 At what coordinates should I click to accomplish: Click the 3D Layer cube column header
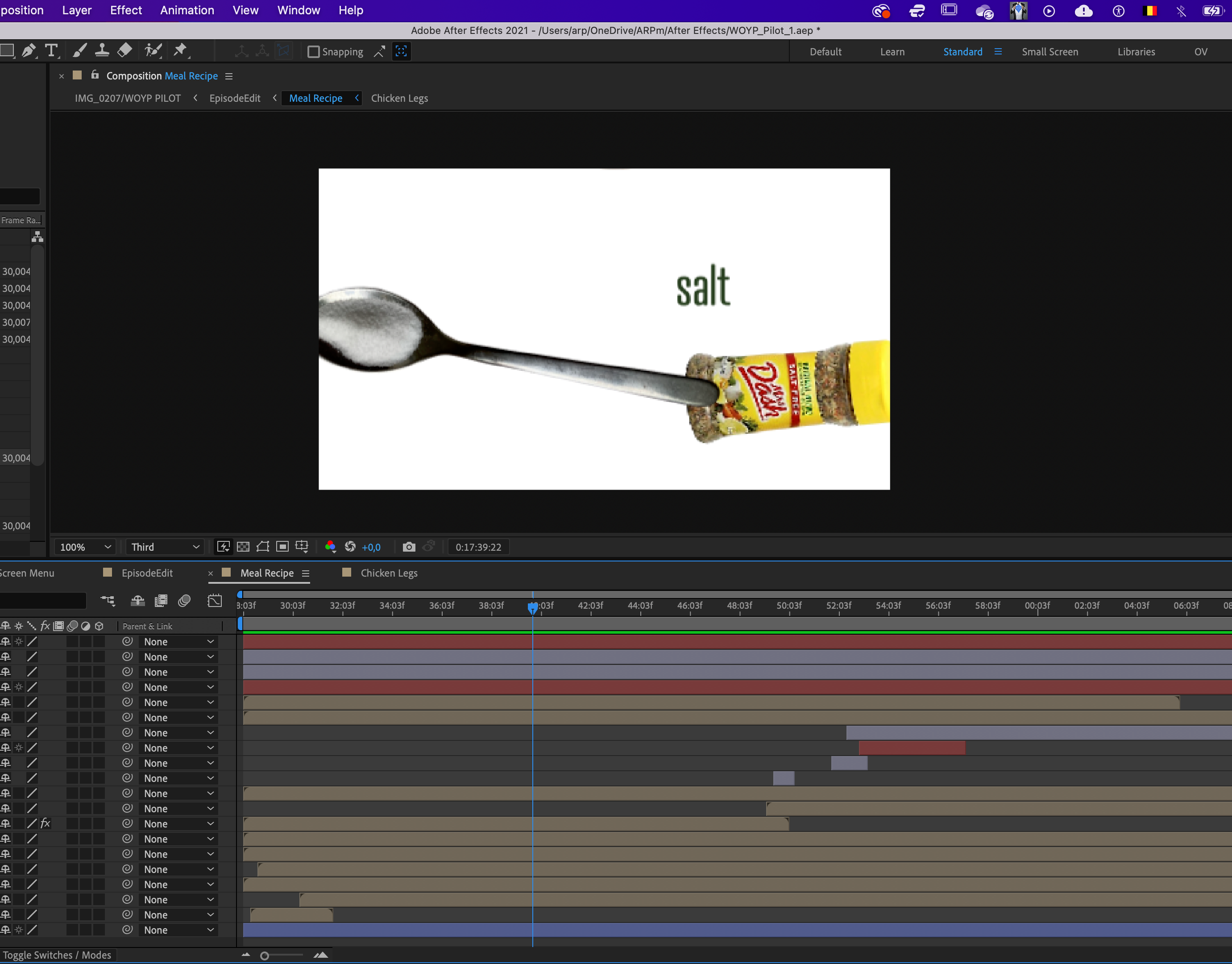click(x=100, y=626)
